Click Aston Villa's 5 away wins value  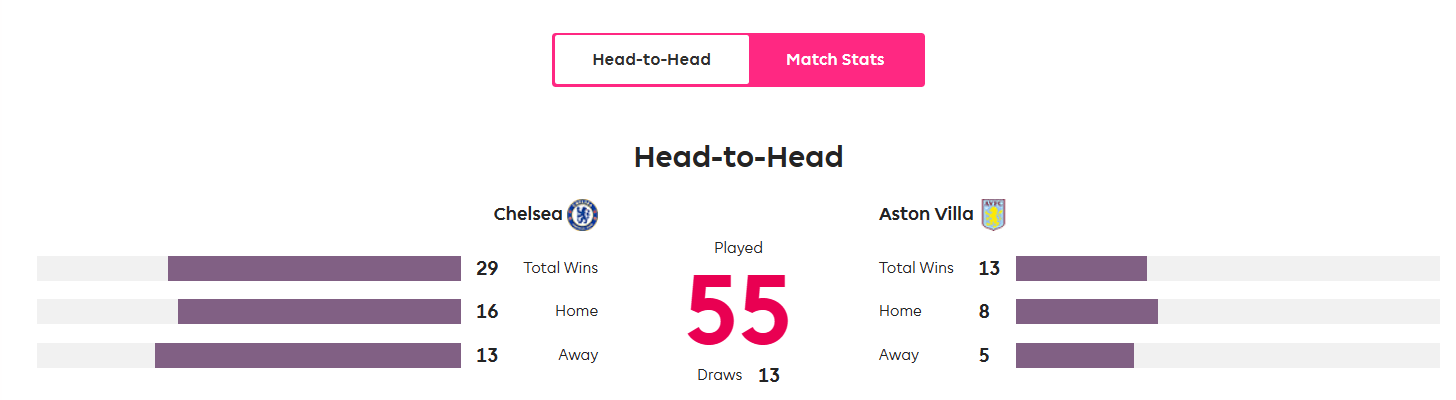click(x=984, y=355)
